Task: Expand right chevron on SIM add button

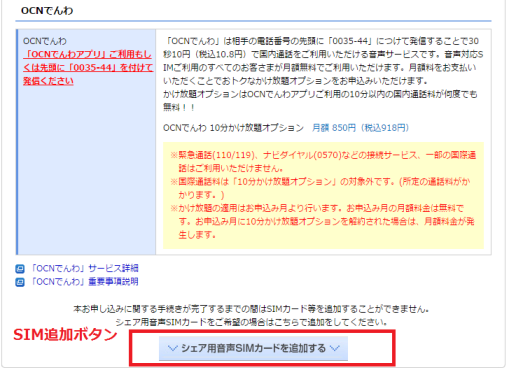Action: point(335,348)
